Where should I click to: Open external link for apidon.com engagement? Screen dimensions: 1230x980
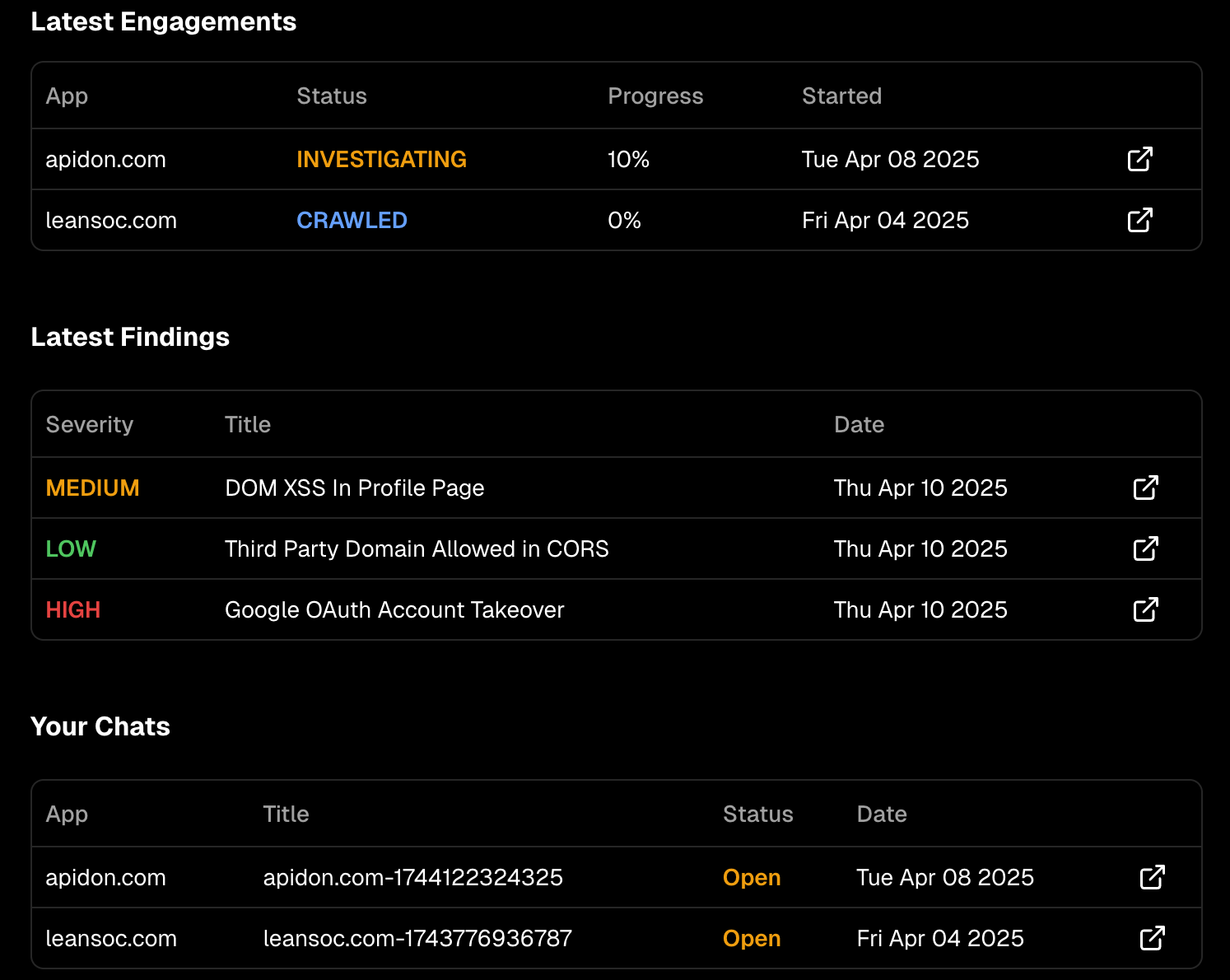(1139, 159)
